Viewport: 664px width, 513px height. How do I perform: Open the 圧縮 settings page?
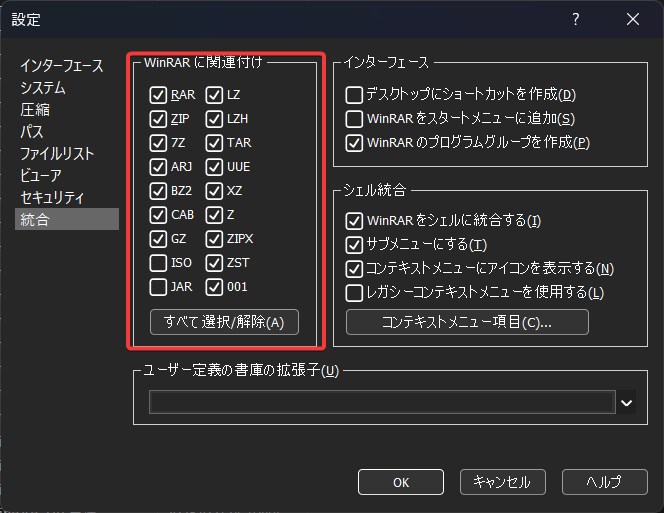coord(35,110)
